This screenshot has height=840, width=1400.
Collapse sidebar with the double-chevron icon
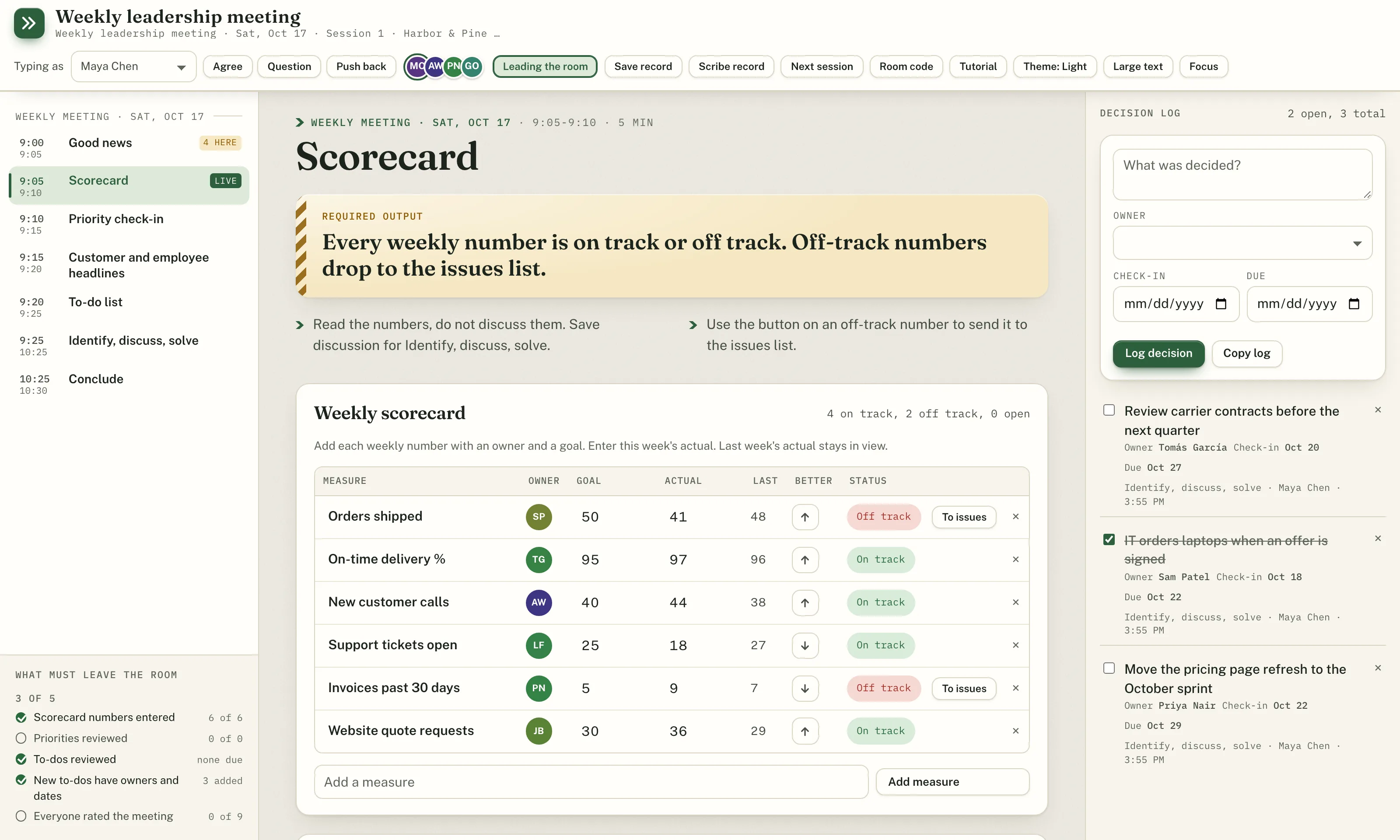click(29, 23)
